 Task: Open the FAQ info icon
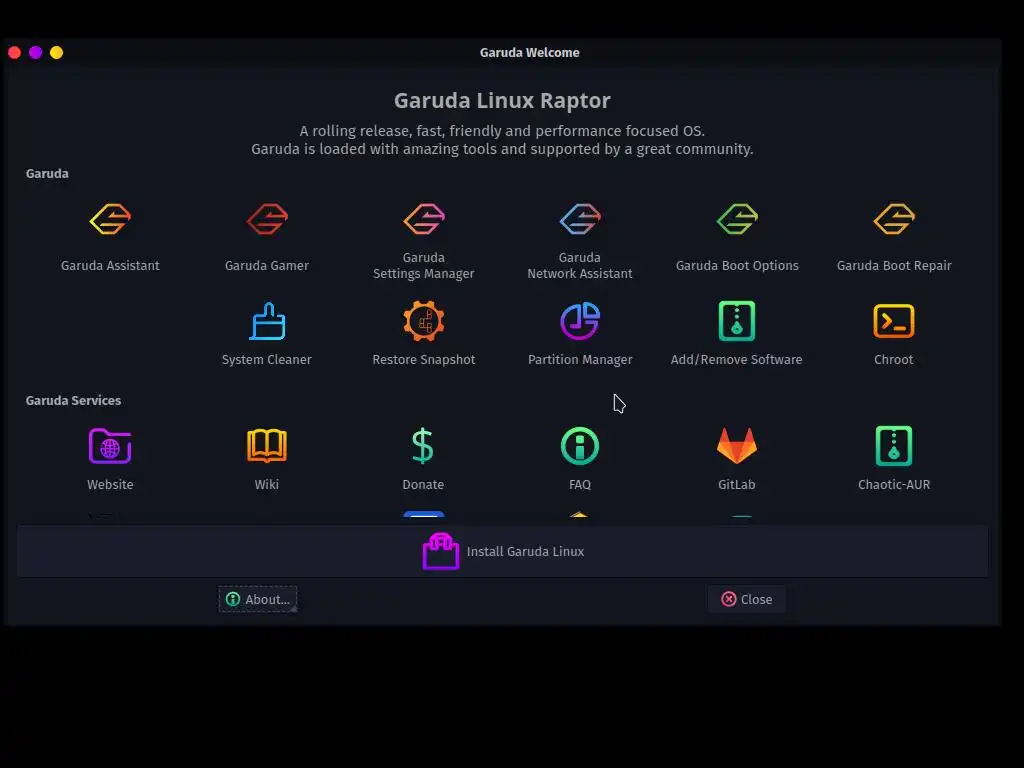coord(580,446)
